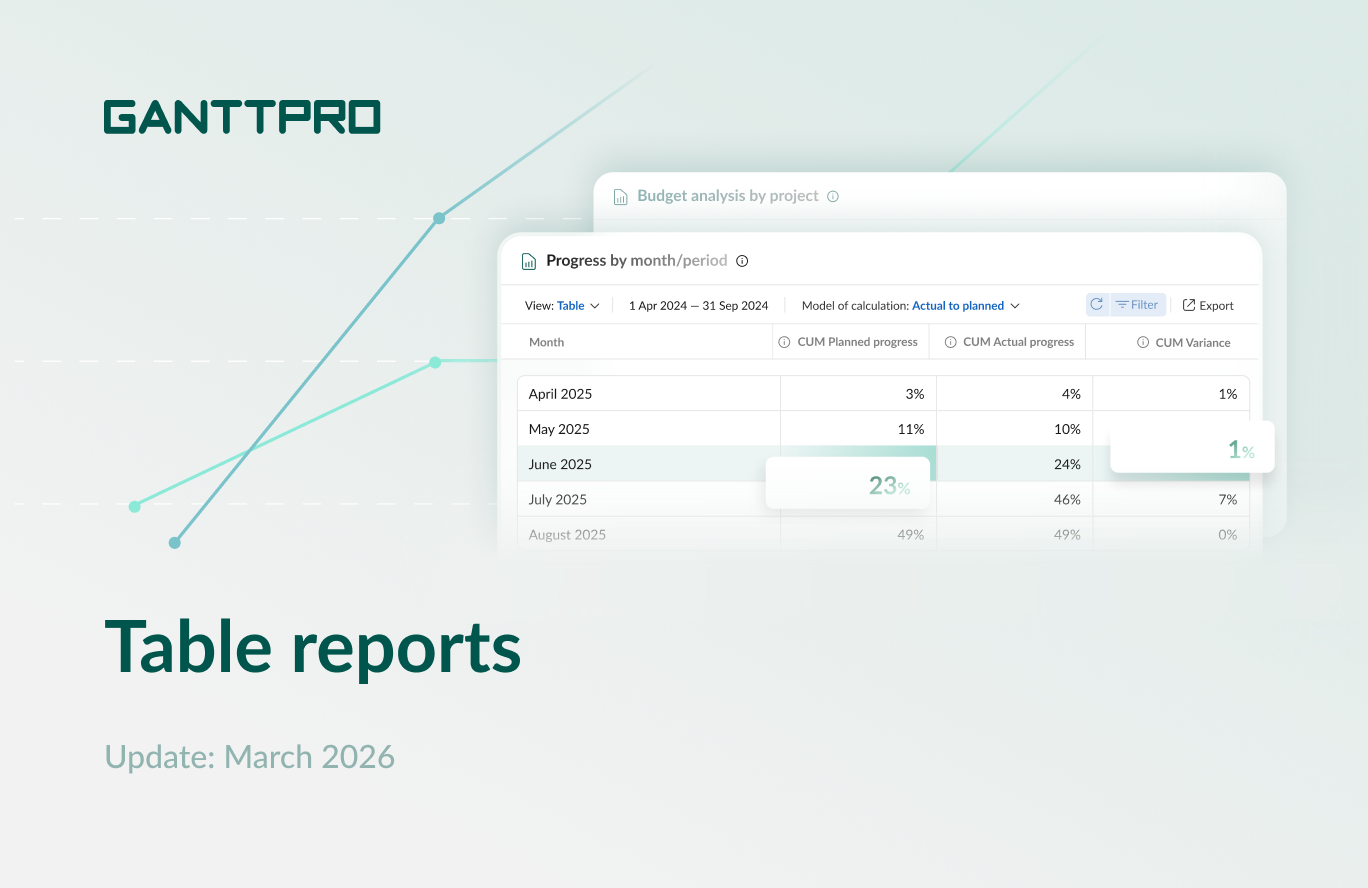Image resolution: width=1368 pixels, height=888 pixels.
Task: Click the 23% progress tooltip over June 2025
Action: point(848,483)
